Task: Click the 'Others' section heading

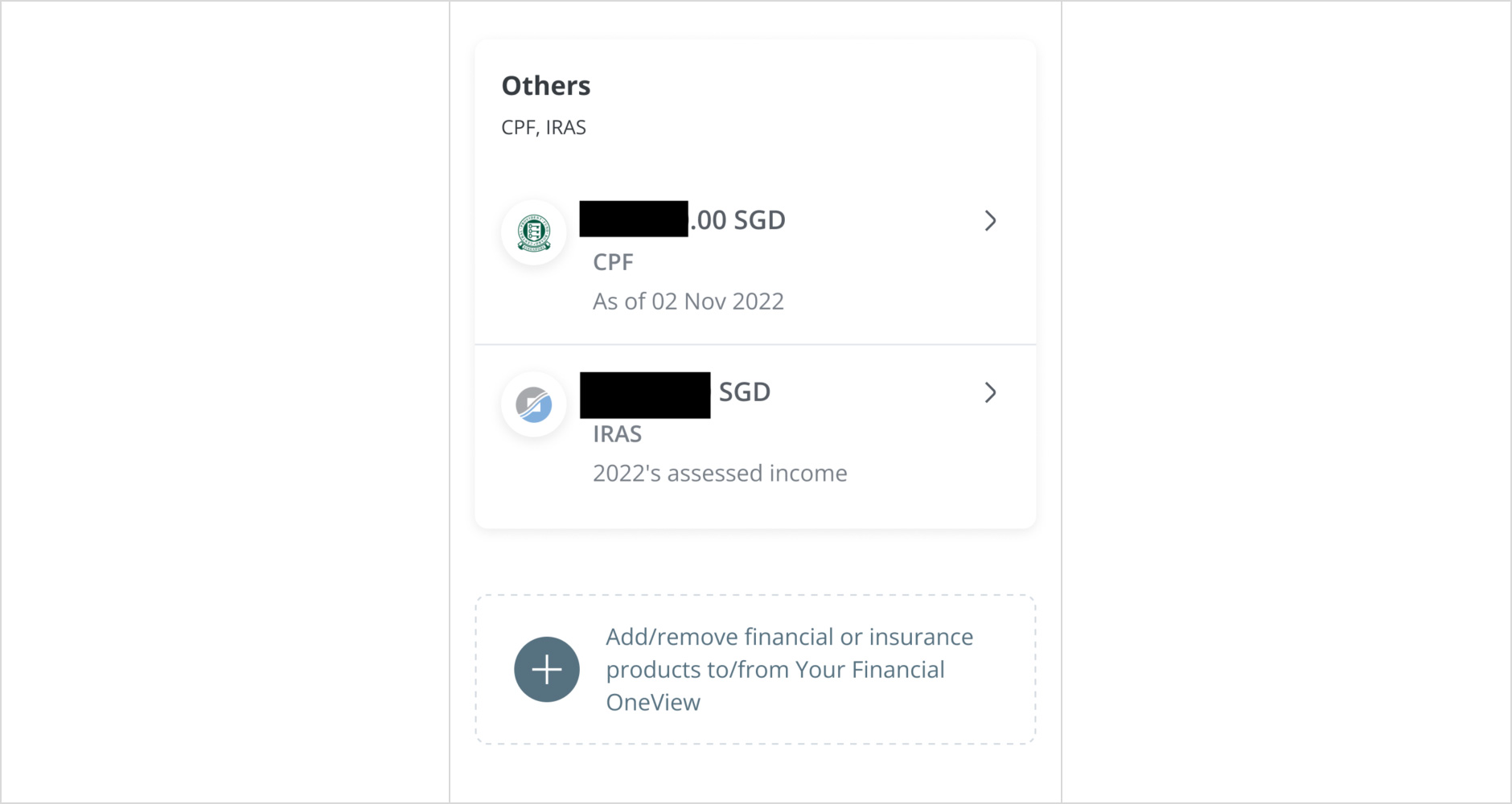Action: (x=546, y=86)
